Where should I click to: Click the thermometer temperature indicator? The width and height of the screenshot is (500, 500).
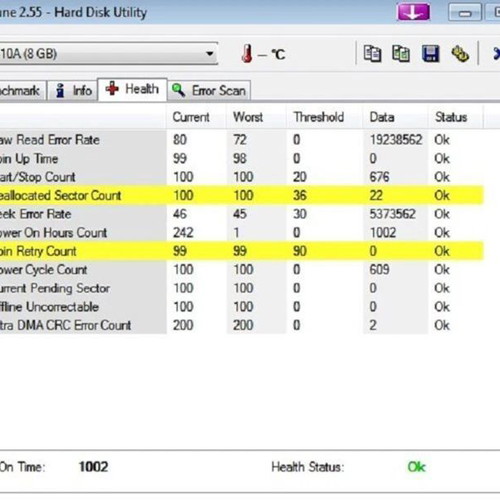(247, 53)
